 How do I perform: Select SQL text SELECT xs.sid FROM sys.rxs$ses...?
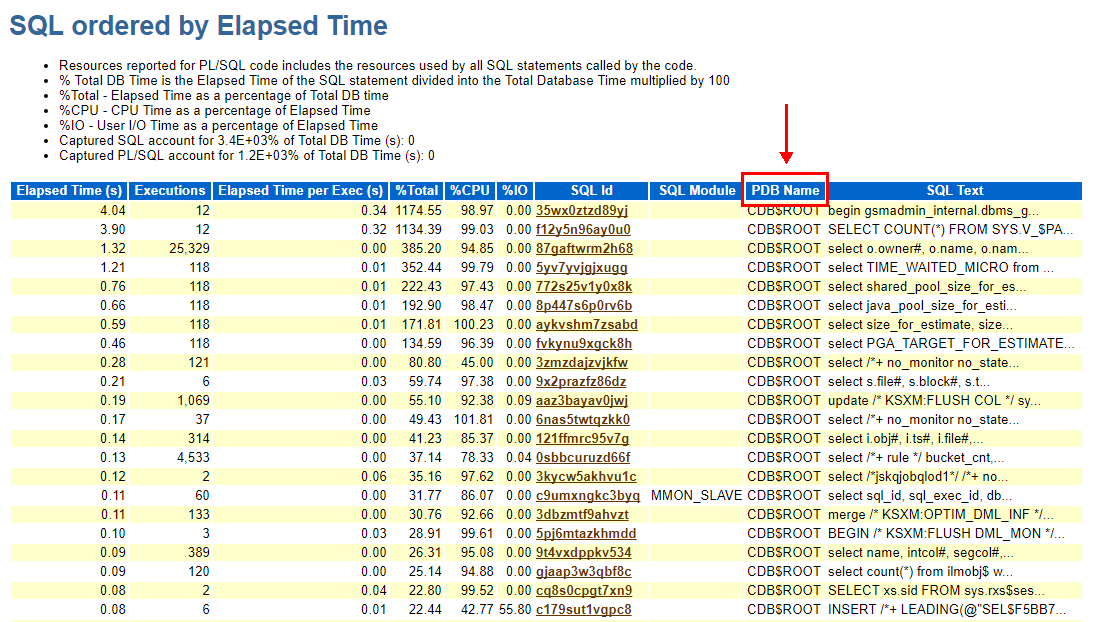(936, 591)
